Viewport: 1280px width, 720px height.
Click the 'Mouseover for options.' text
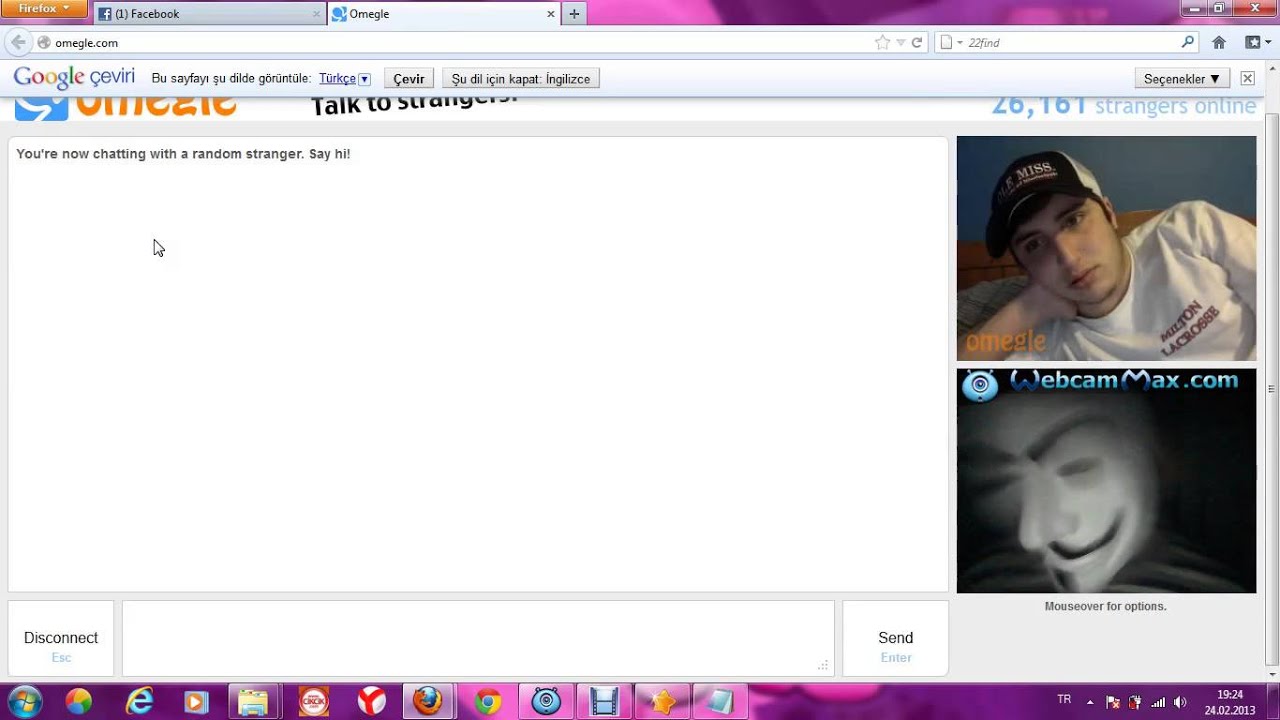coord(1106,606)
